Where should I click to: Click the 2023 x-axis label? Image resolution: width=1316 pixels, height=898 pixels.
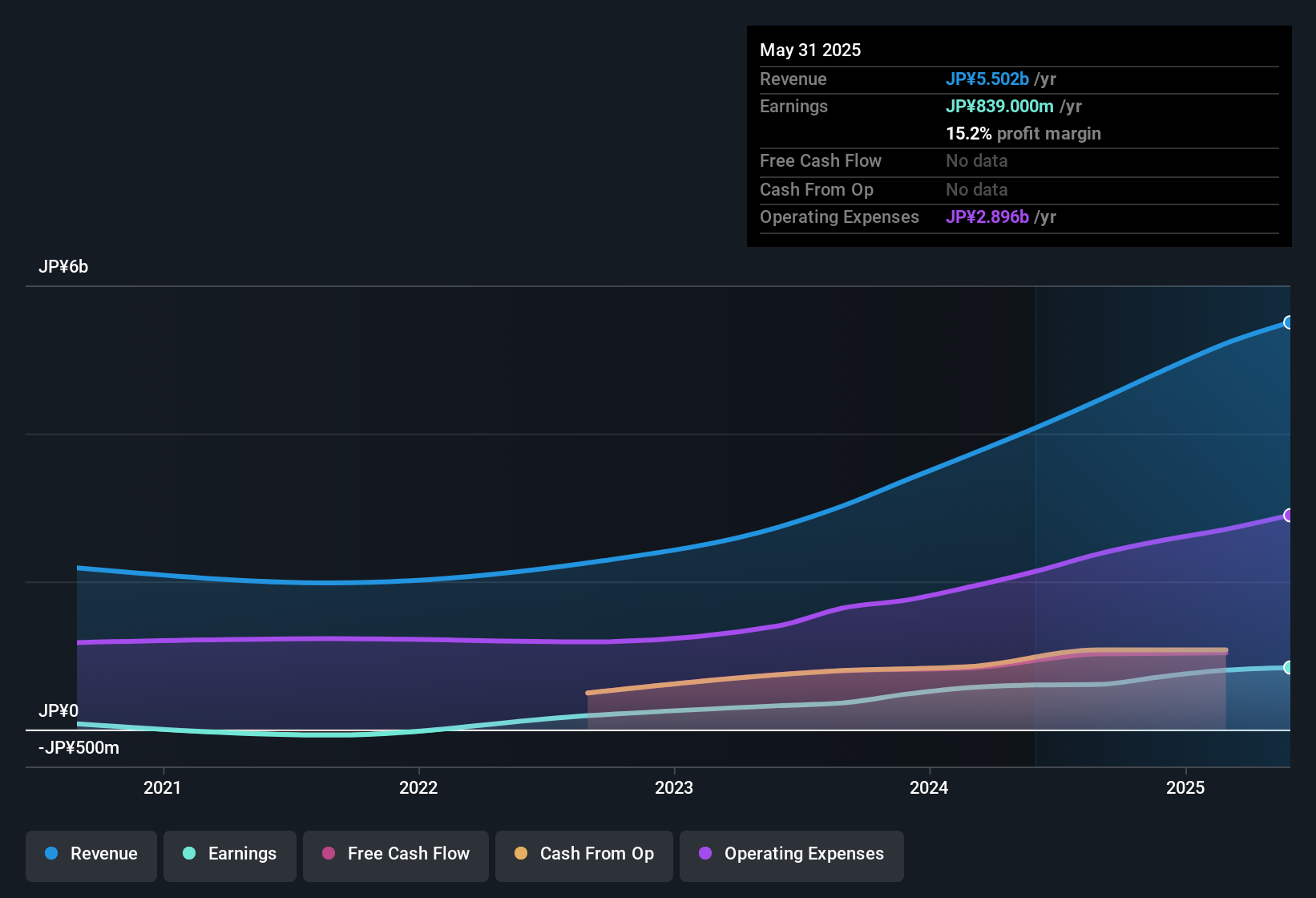(674, 787)
